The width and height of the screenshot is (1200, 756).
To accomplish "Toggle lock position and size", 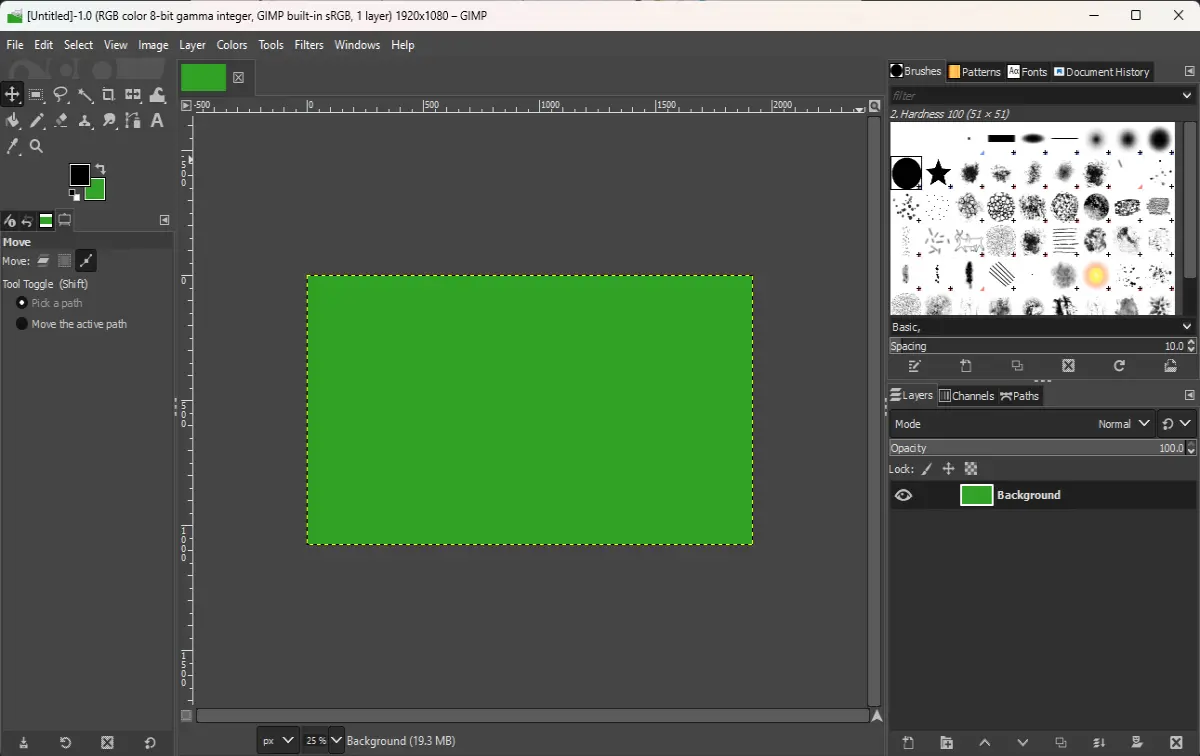I will tap(949, 469).
